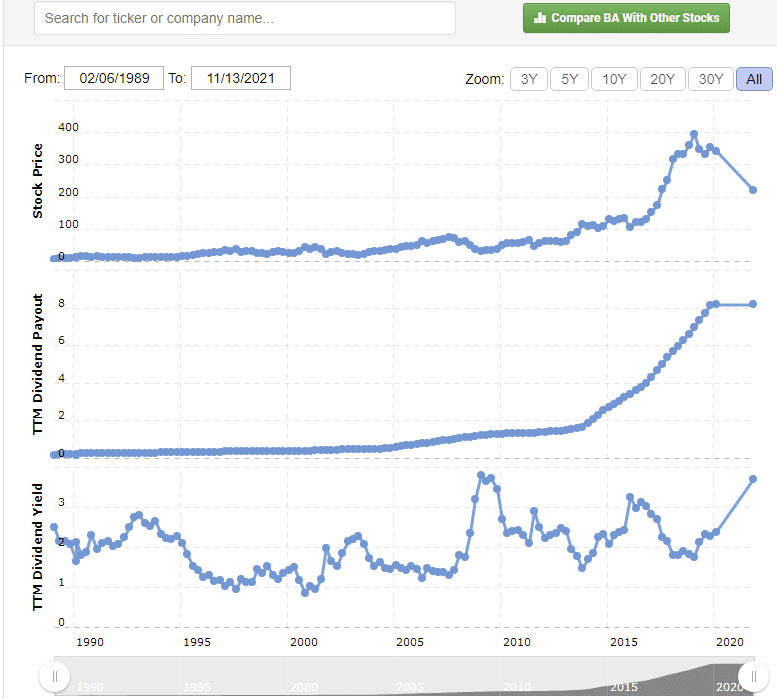Grab the right range slider handle
Screen dimensions: 777x699
pos(754,677)
